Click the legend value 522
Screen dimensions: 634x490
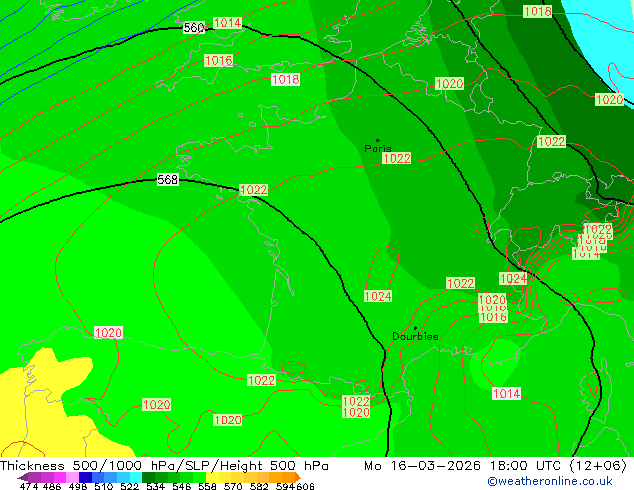pos(129,486)
